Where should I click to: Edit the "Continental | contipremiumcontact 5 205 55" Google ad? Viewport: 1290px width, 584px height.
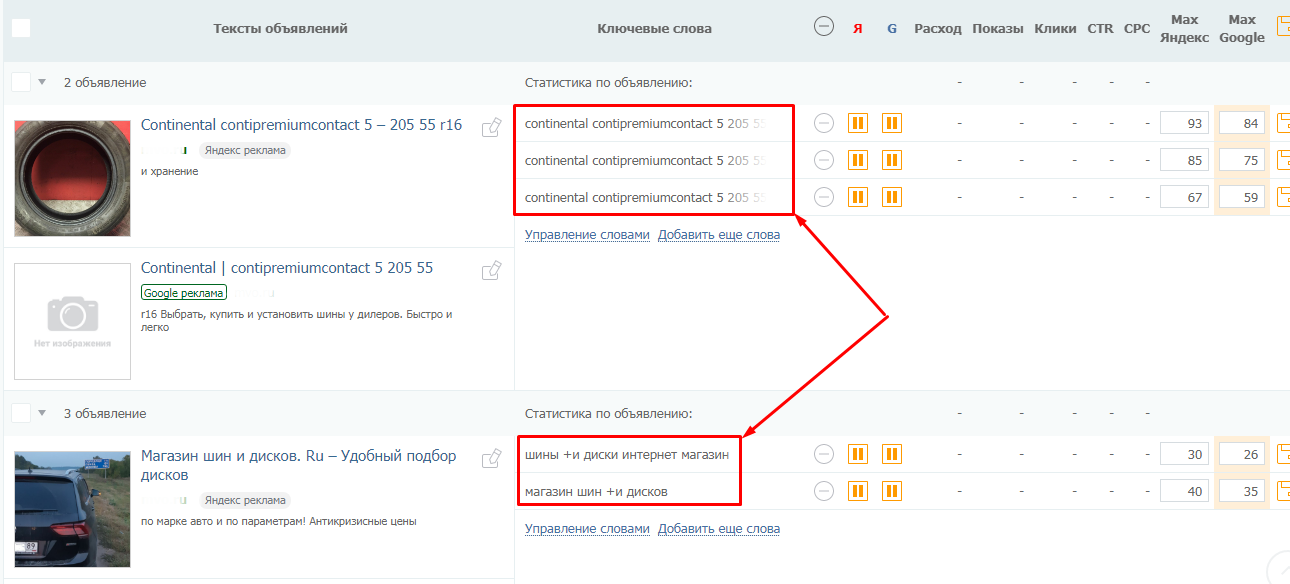(x=492, y=270)
